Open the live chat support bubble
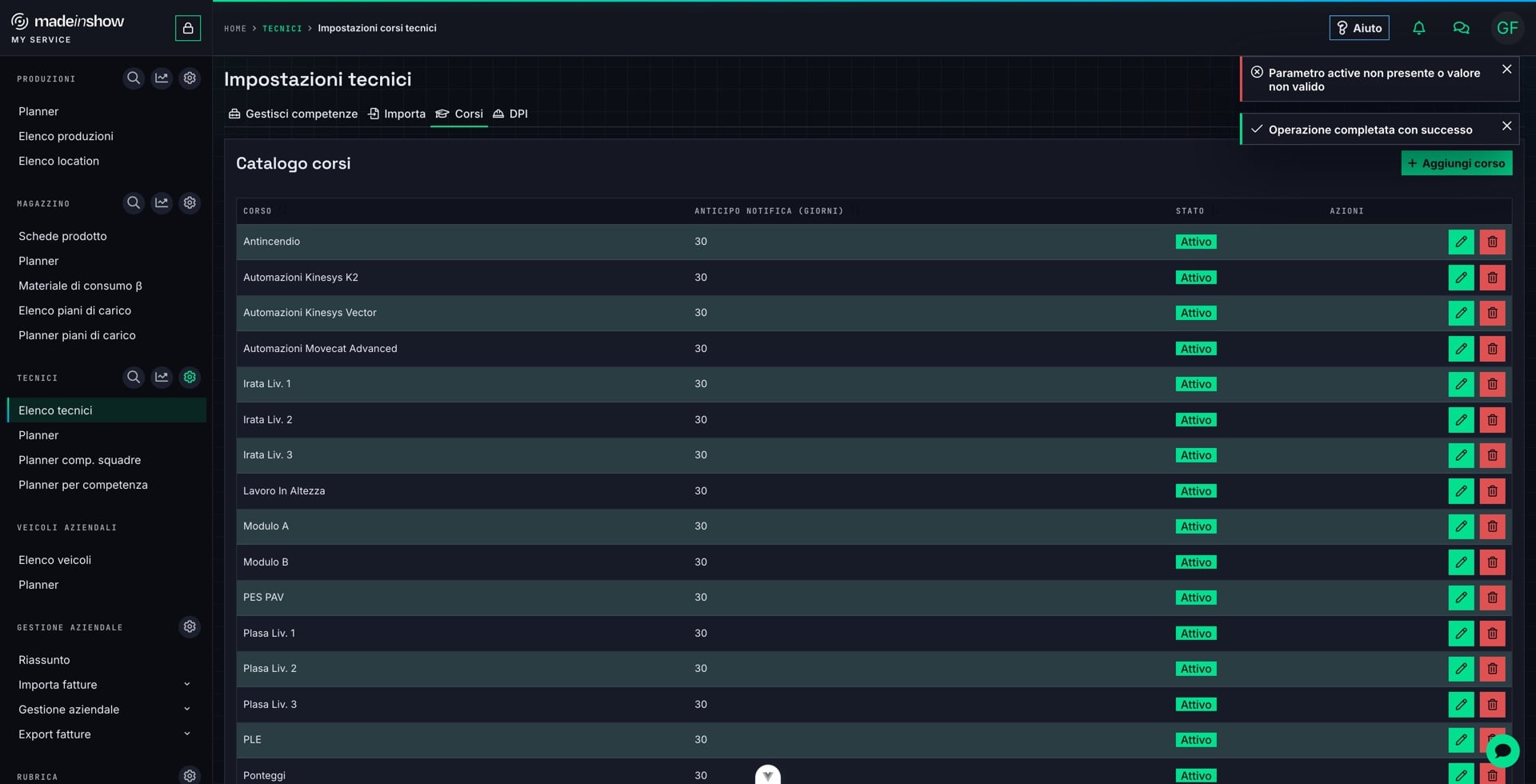 tap(1502, 750)
